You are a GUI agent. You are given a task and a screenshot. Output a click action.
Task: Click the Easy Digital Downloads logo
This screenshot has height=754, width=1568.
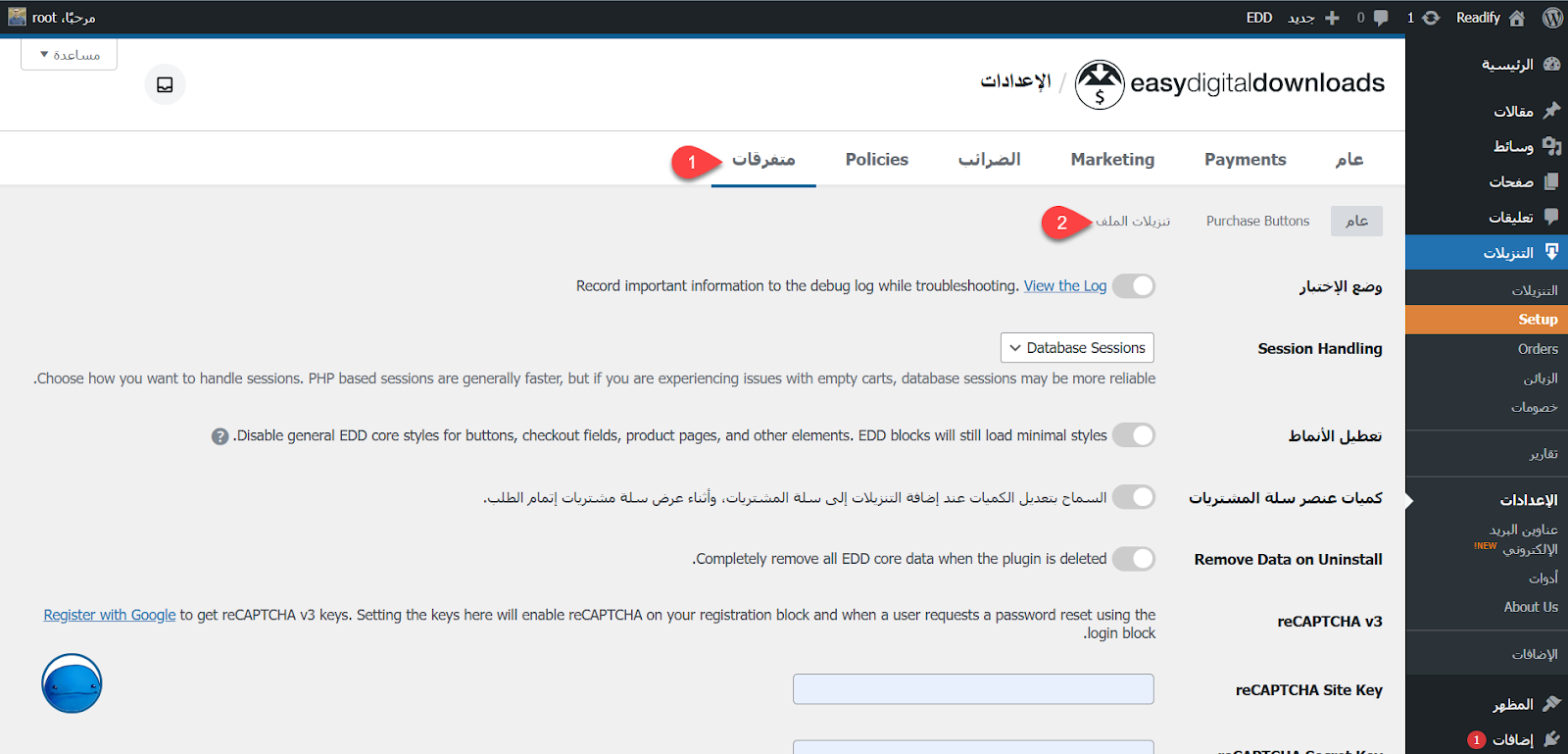coord(1230,84)
